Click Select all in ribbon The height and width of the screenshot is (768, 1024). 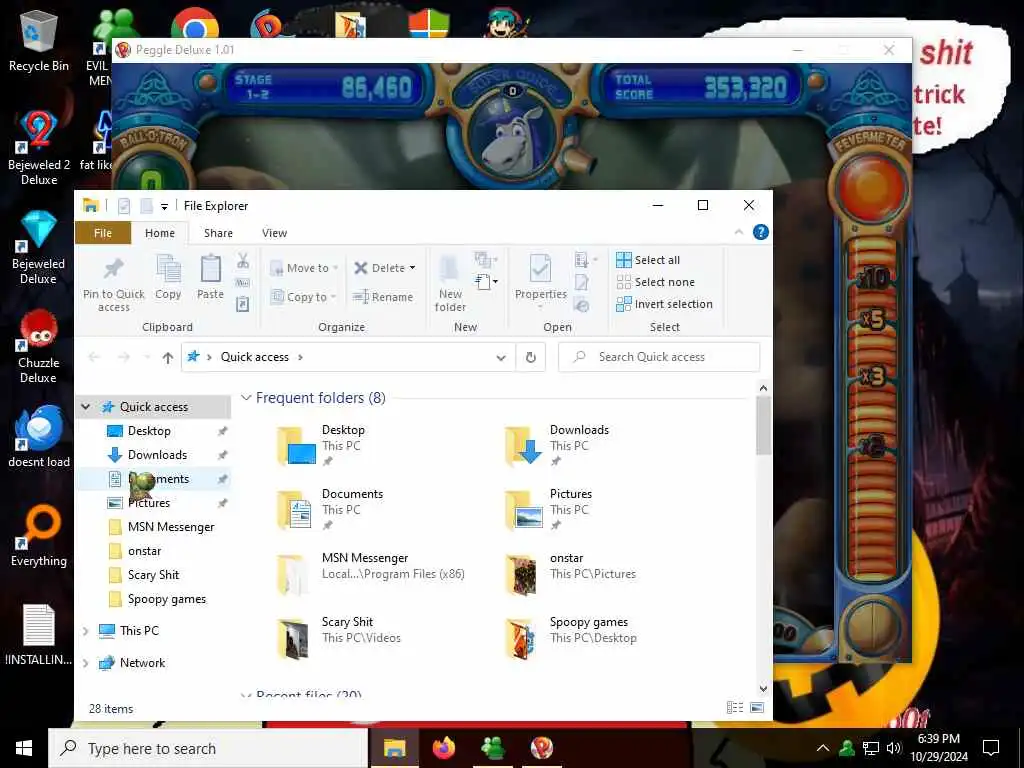pos(648,260)
